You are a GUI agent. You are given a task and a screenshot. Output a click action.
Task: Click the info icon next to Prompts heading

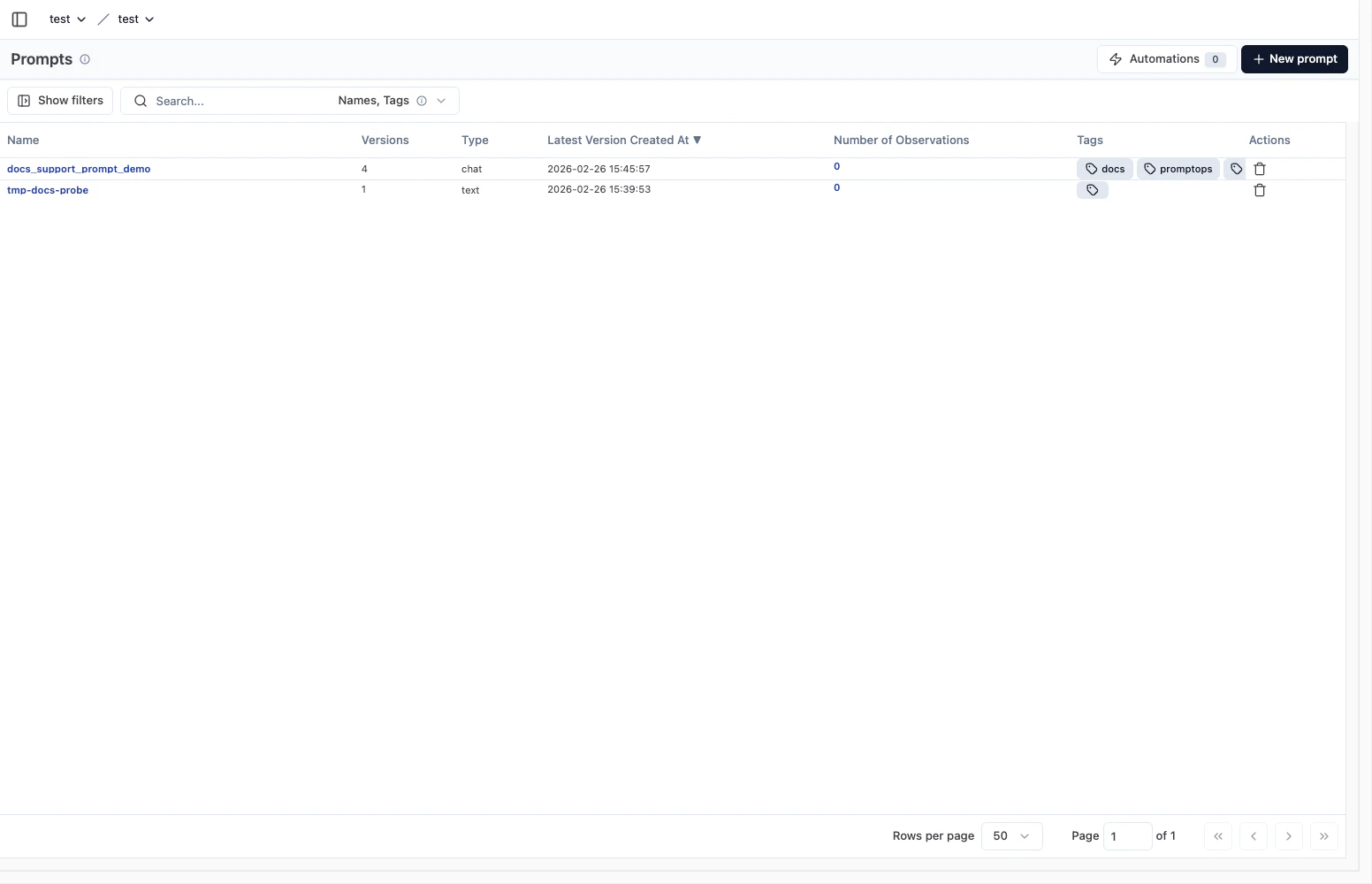point(85,59)
